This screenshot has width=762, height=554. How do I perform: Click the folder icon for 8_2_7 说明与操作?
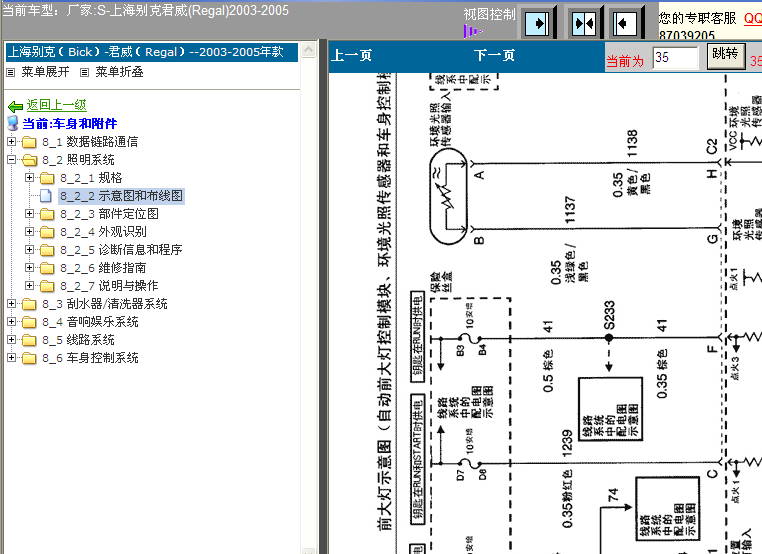[47, 286]
